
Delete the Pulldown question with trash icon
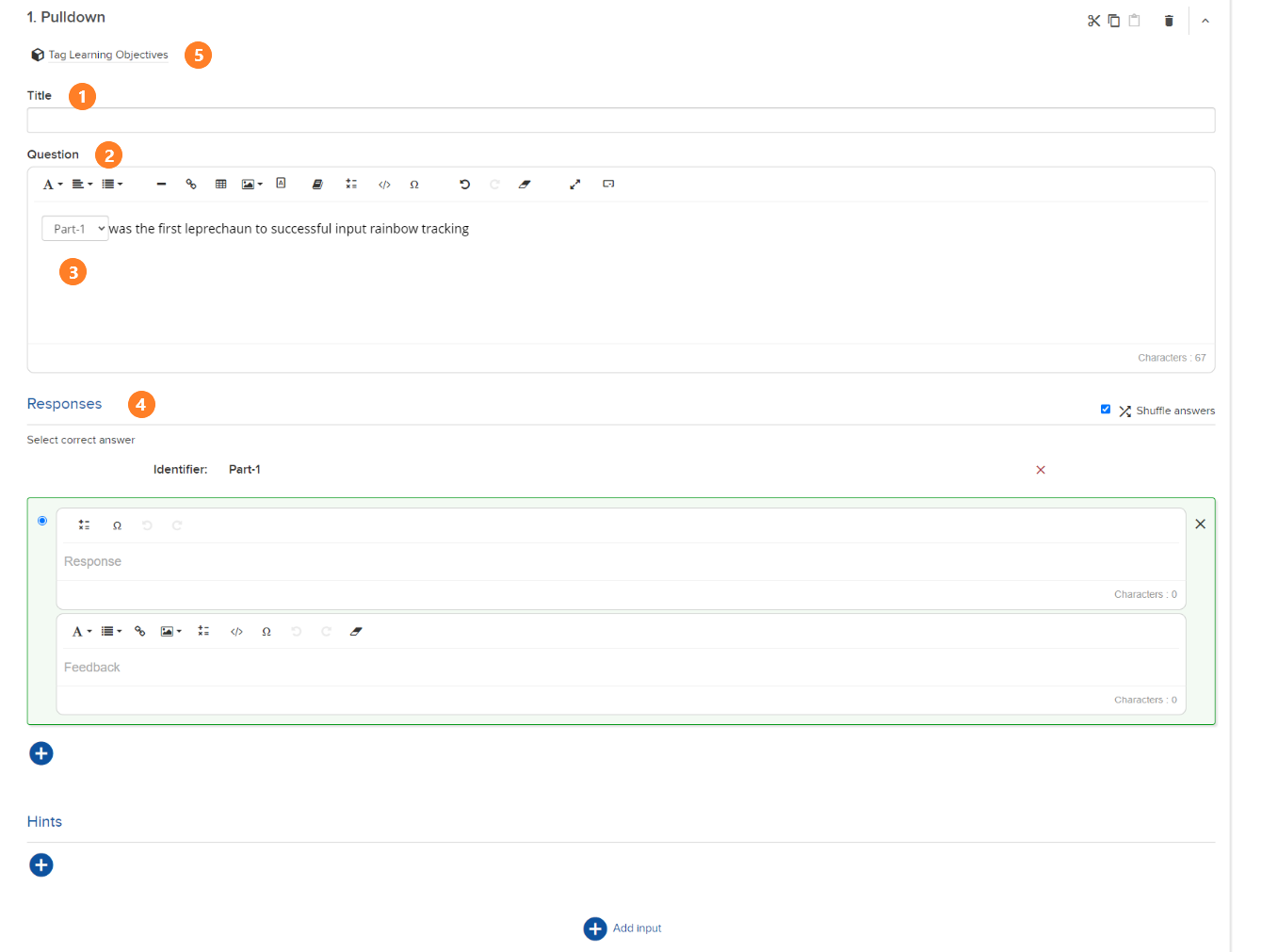tap(1169, 21)
